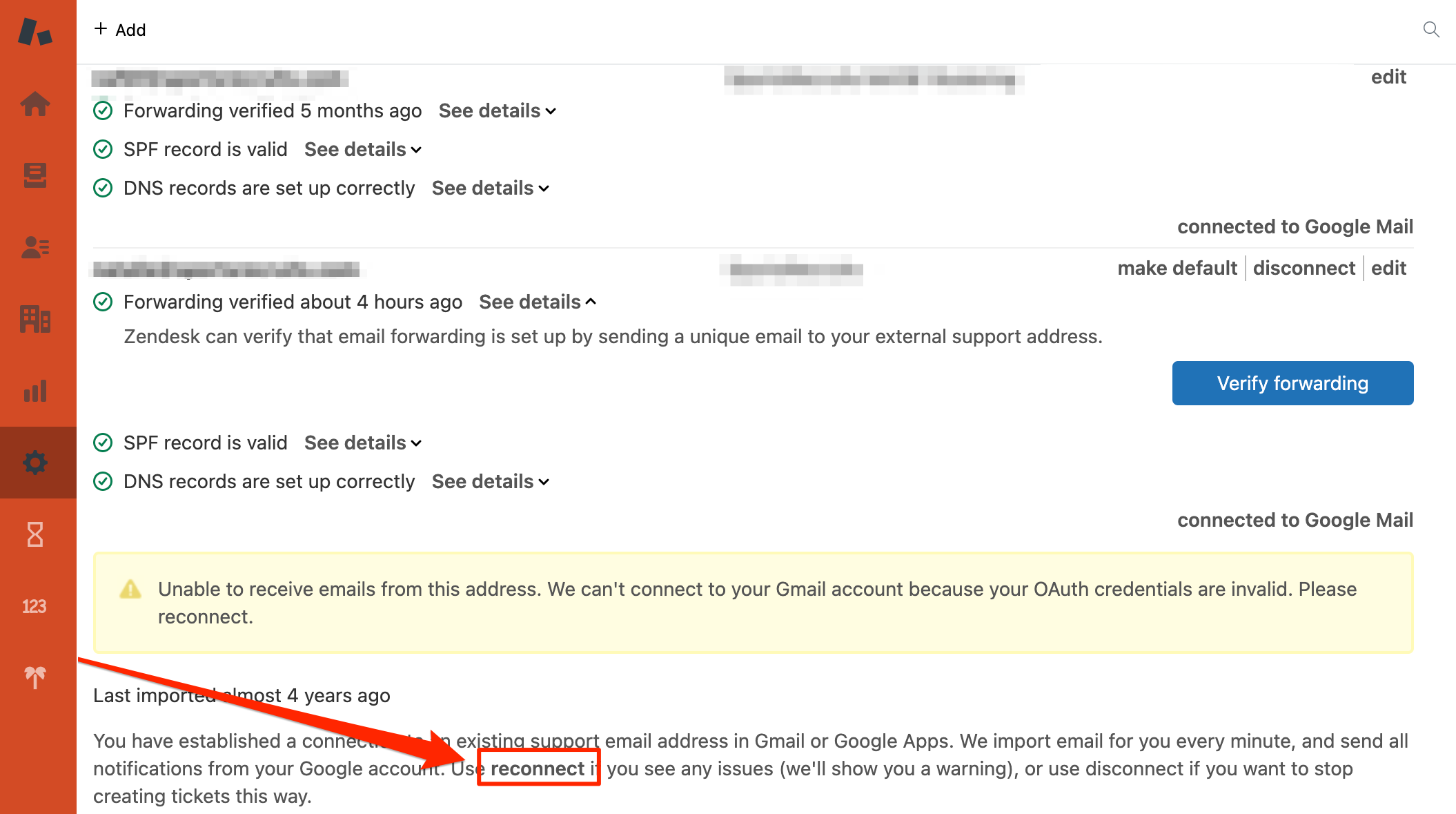Click the 123 icon in sidebar

(x=34, y=606)
